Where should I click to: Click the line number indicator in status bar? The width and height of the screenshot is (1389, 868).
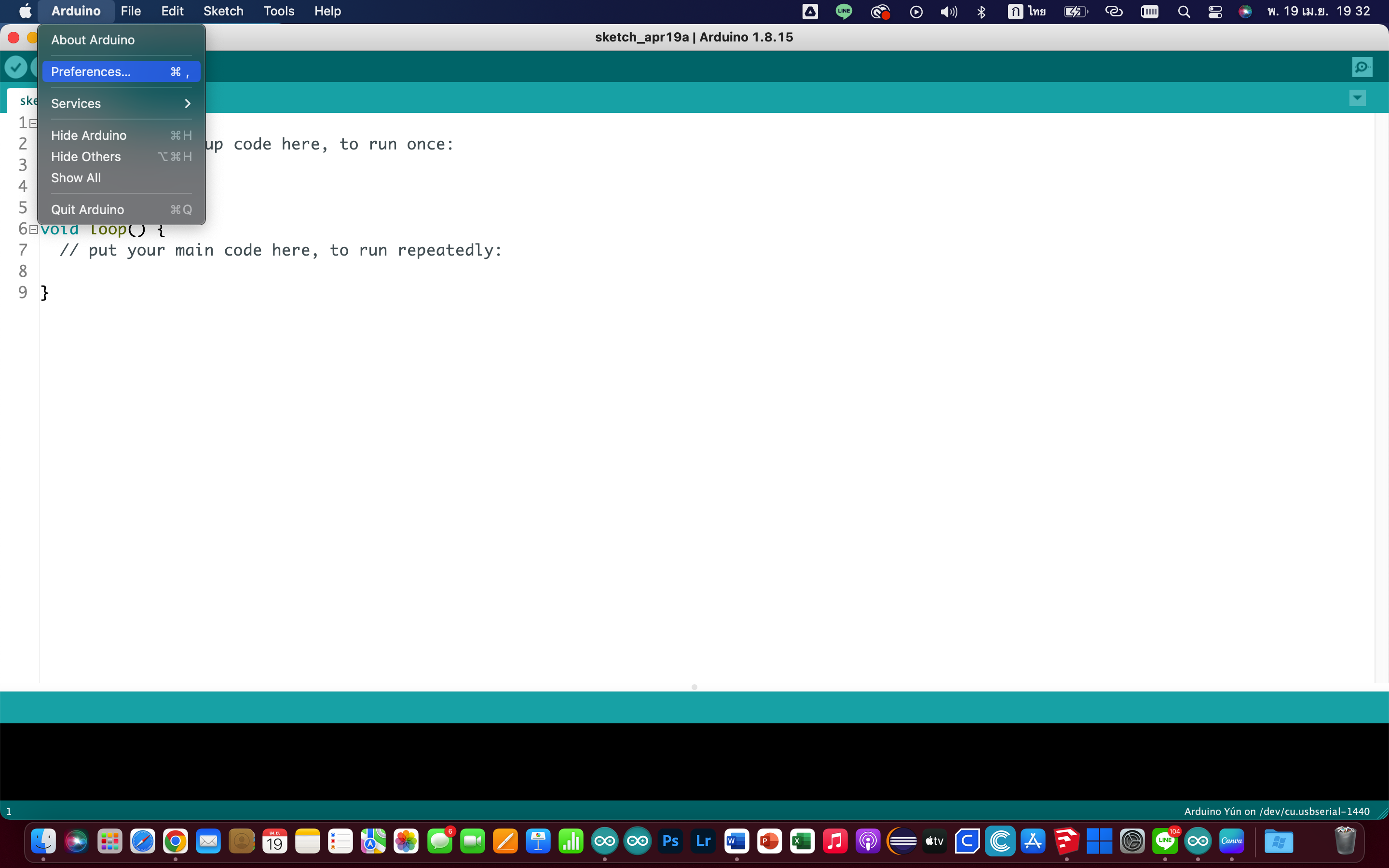coord(9,811)
